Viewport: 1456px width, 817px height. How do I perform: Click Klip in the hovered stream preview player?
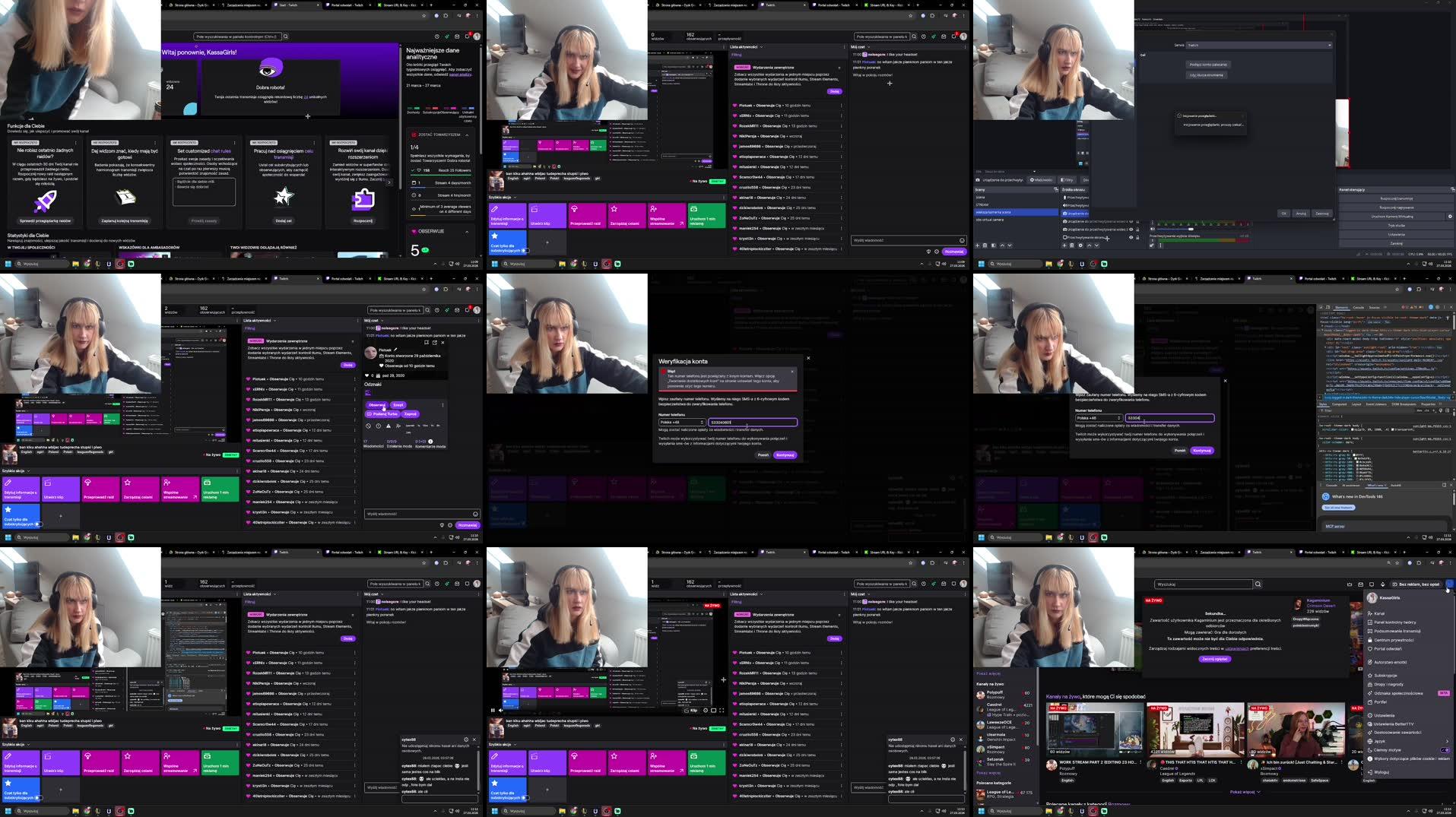(691, 711)
